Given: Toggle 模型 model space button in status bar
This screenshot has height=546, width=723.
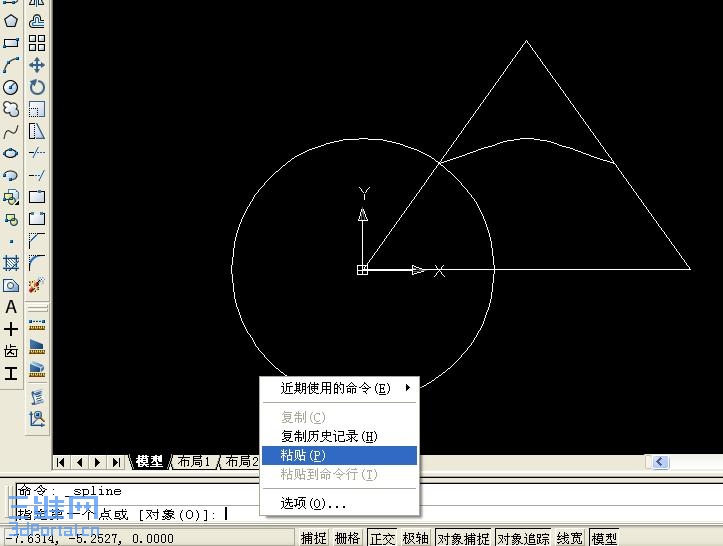Looking at the screenshot, I should tap(604, 538).
